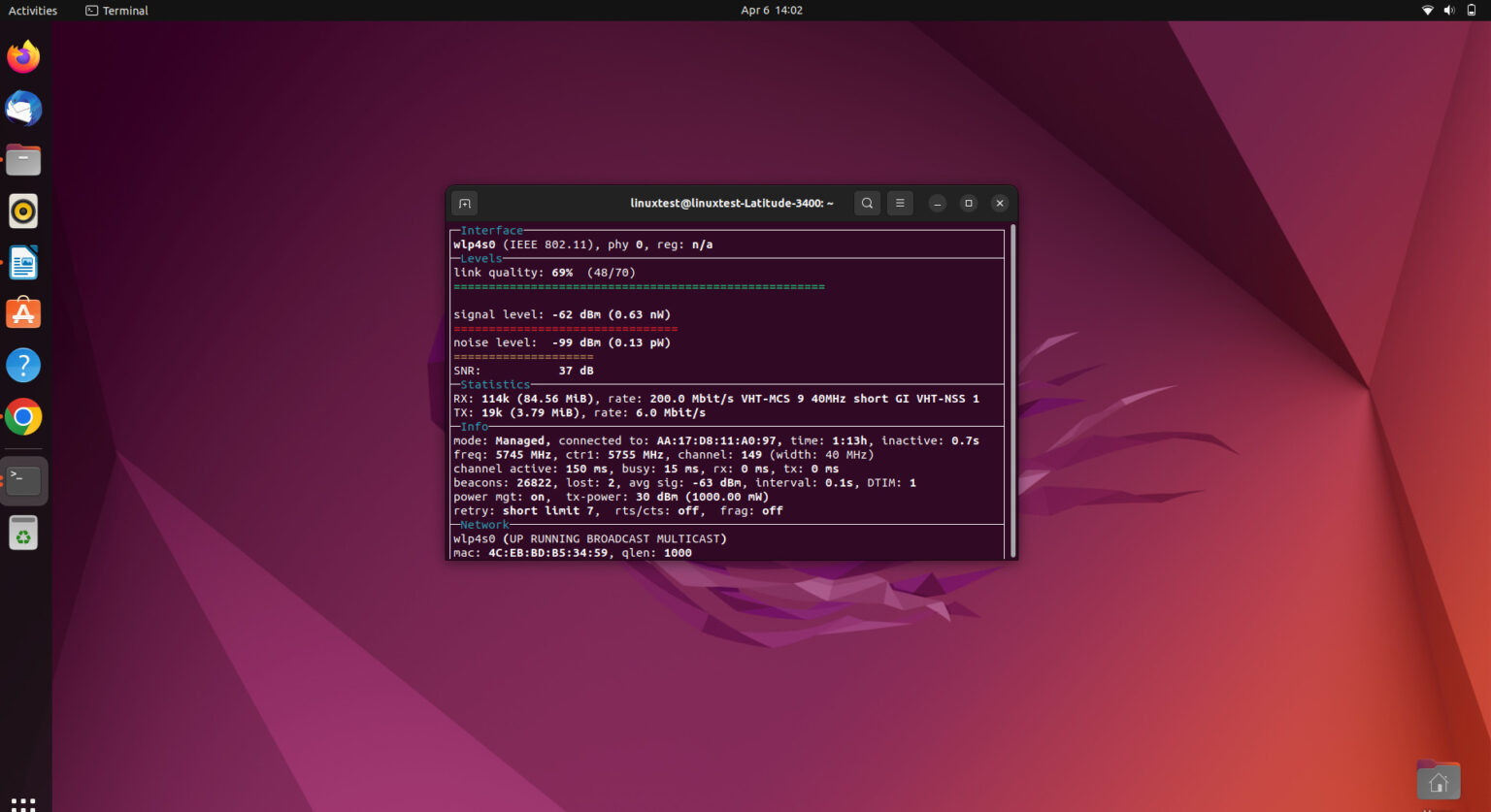Screen dimensions: 1491x812
Task: Launch Google Chrome from the dock
Action: click(23, 417)
